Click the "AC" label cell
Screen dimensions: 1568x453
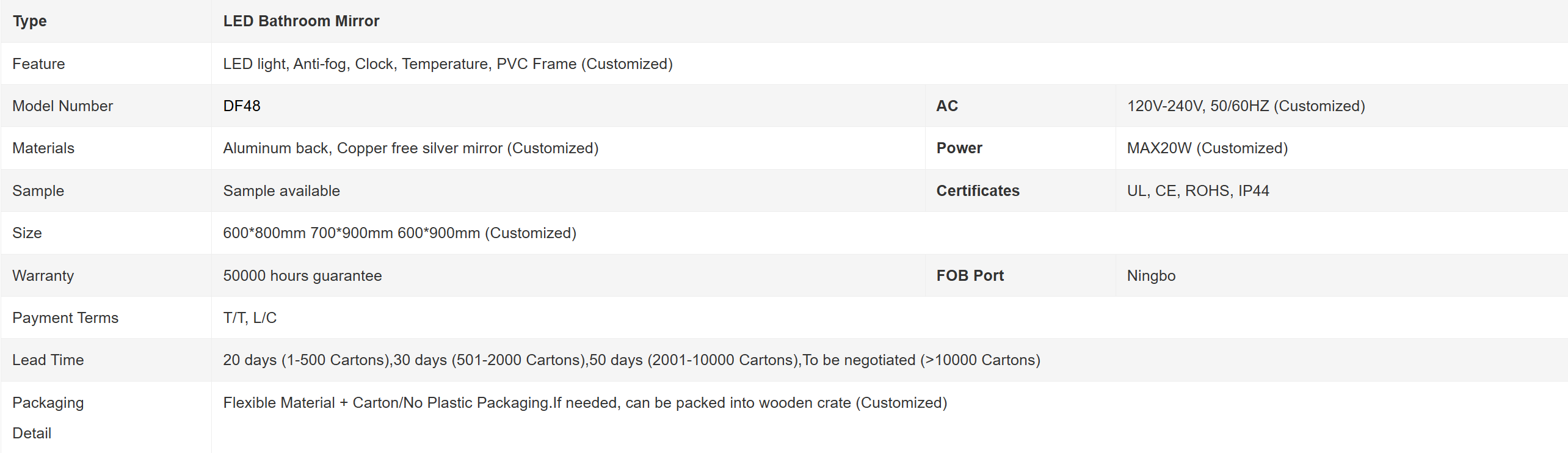point(947,106)
